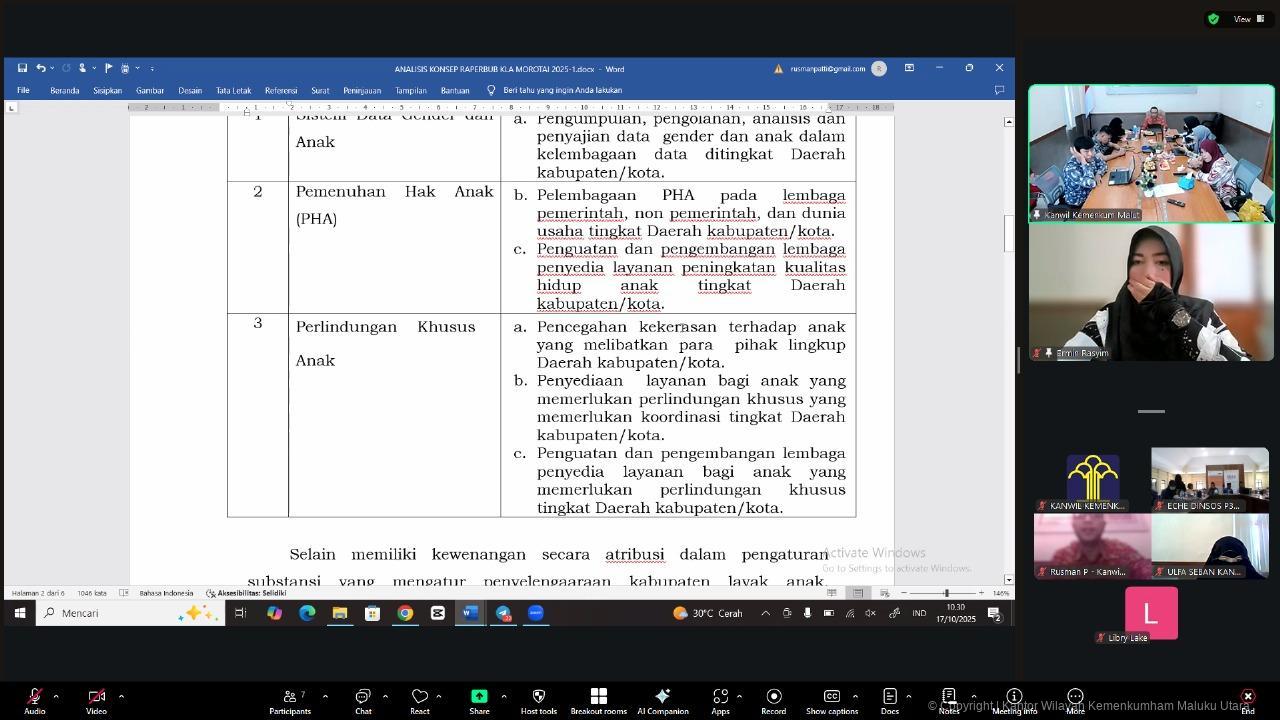Toggle Show captions CC button
The image size is (1280, 720).
[x=831, y=697]
